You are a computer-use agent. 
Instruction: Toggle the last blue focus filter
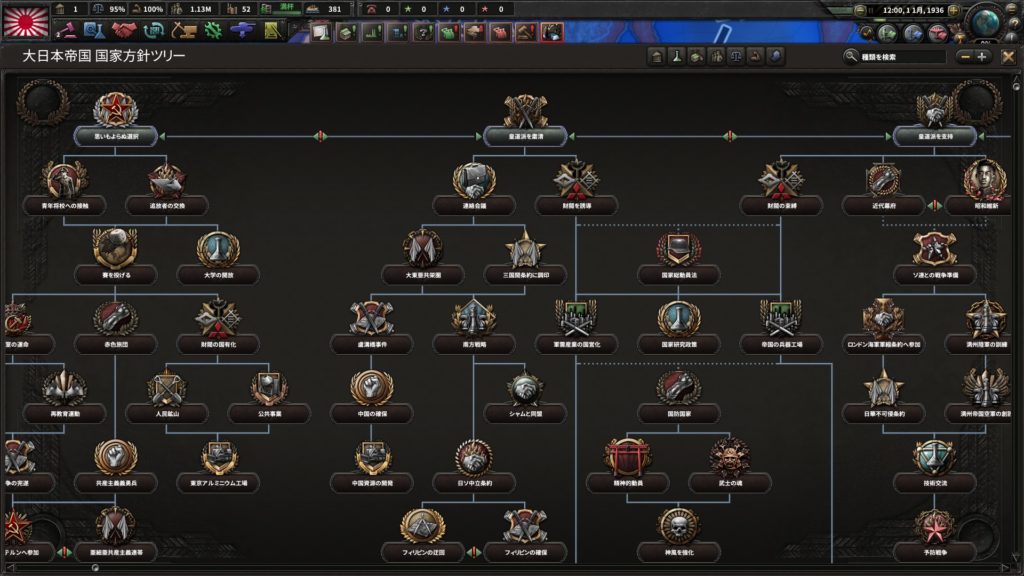click(775, 57)
